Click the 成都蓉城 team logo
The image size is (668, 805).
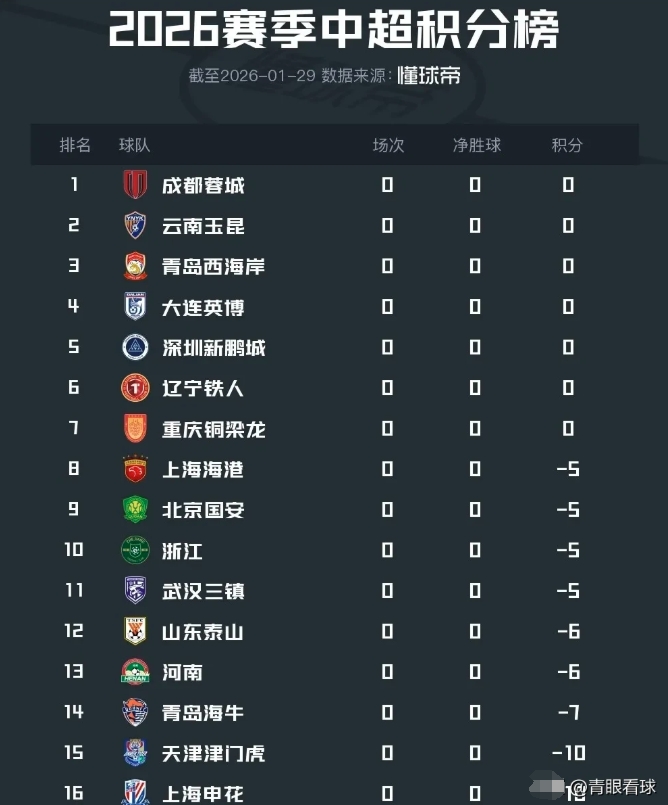[135, 185]
